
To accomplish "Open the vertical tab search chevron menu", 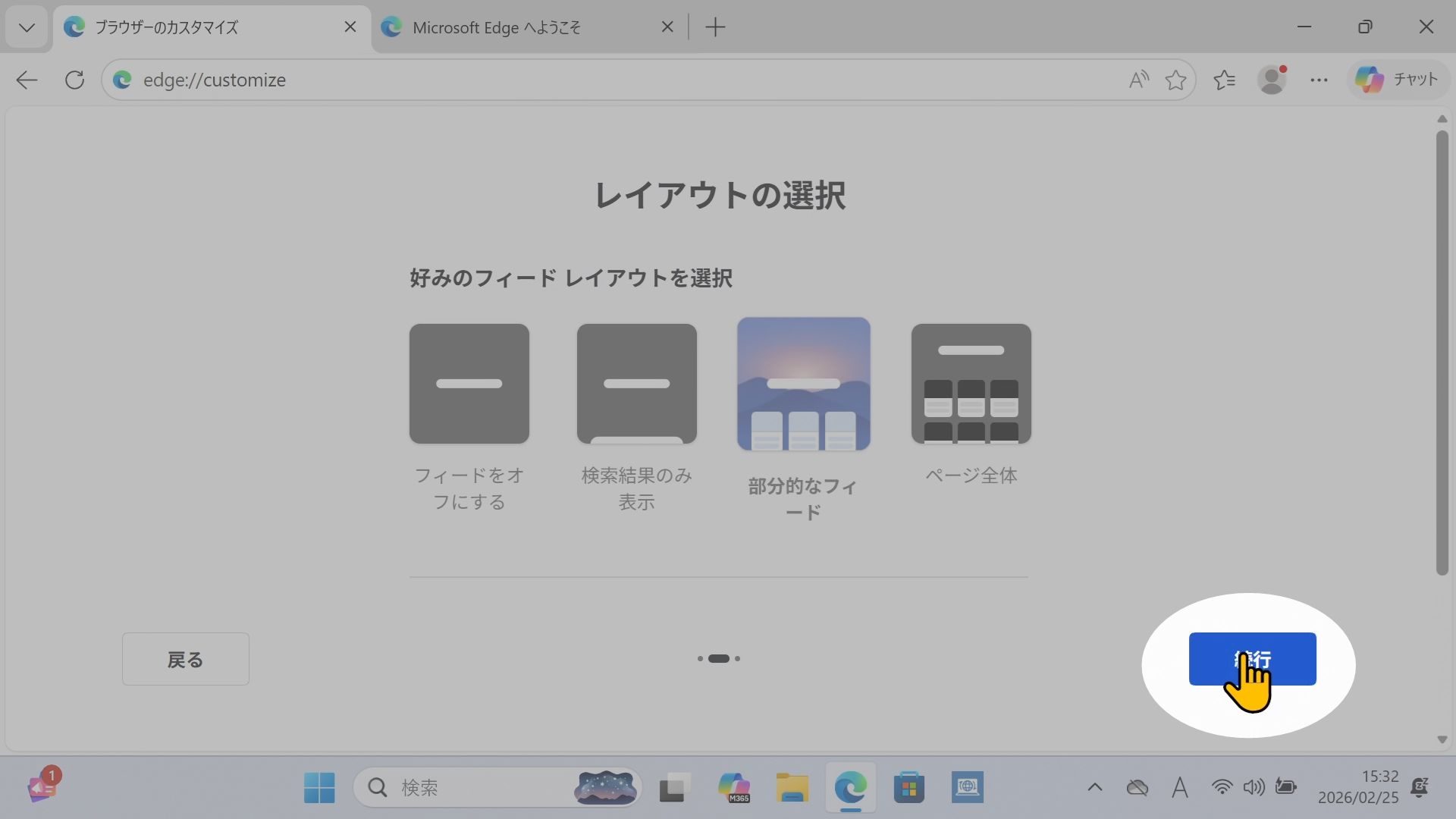I will [26, 27].
